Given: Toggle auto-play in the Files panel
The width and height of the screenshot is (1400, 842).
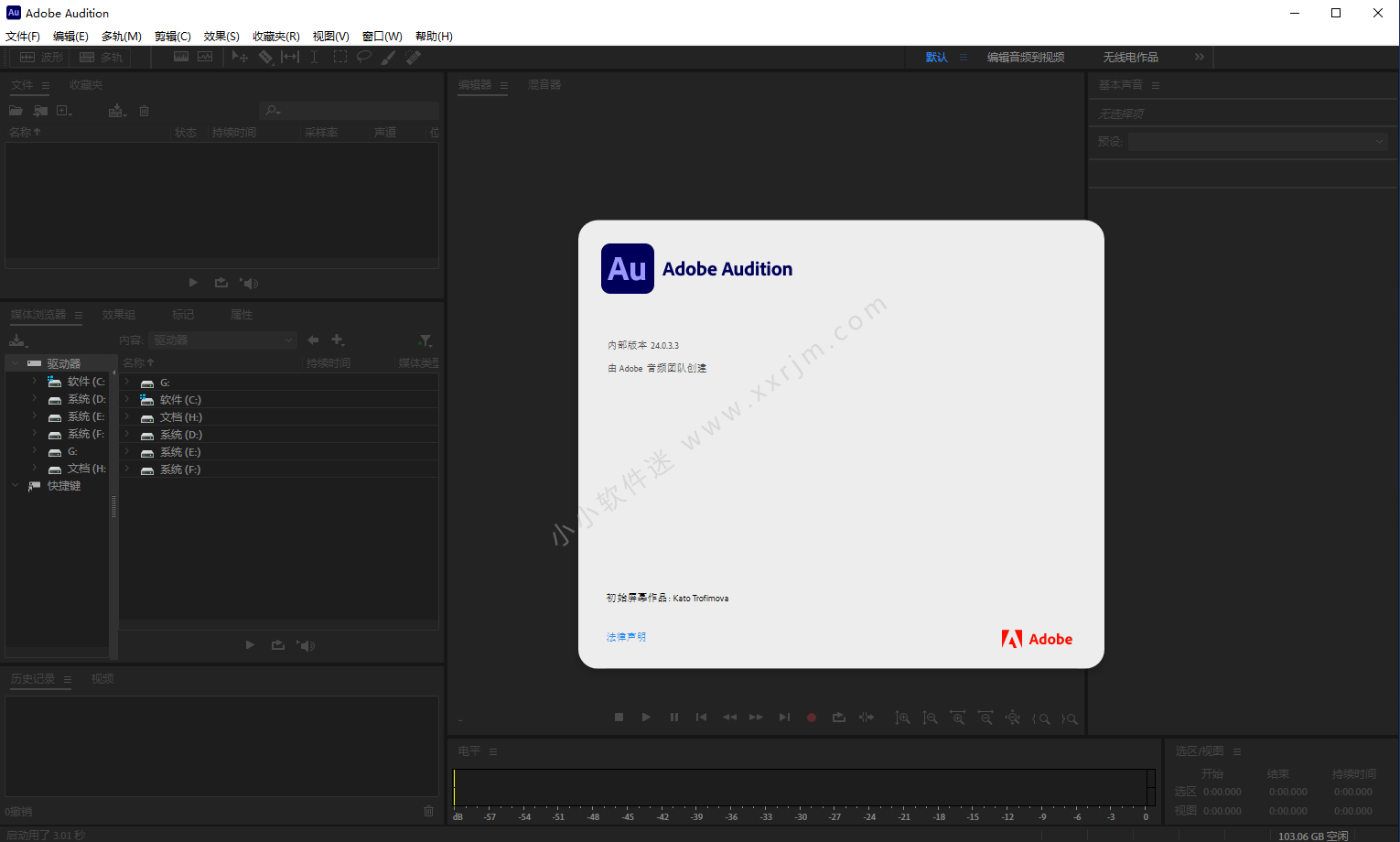Looking at the screenshot, I should 250,283.
